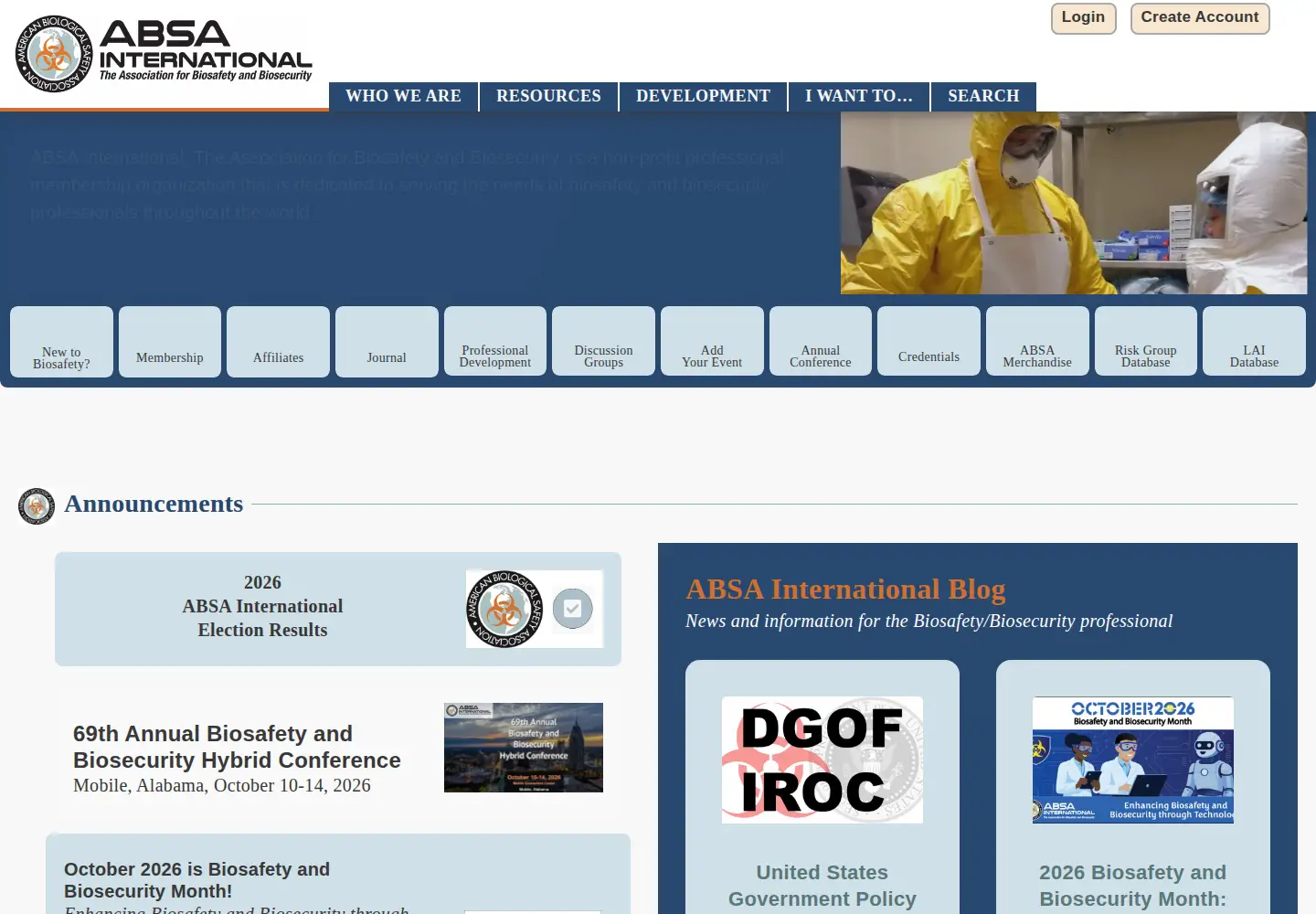Open the SEARCH menu item

pyautogui.click(x=983, y=96)
